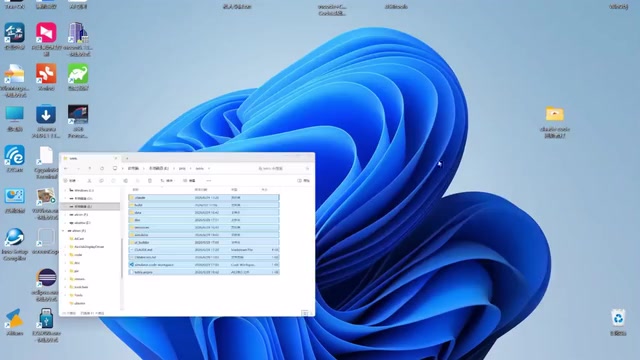
Task: Select the resources folder row
Action: (204, 227)
